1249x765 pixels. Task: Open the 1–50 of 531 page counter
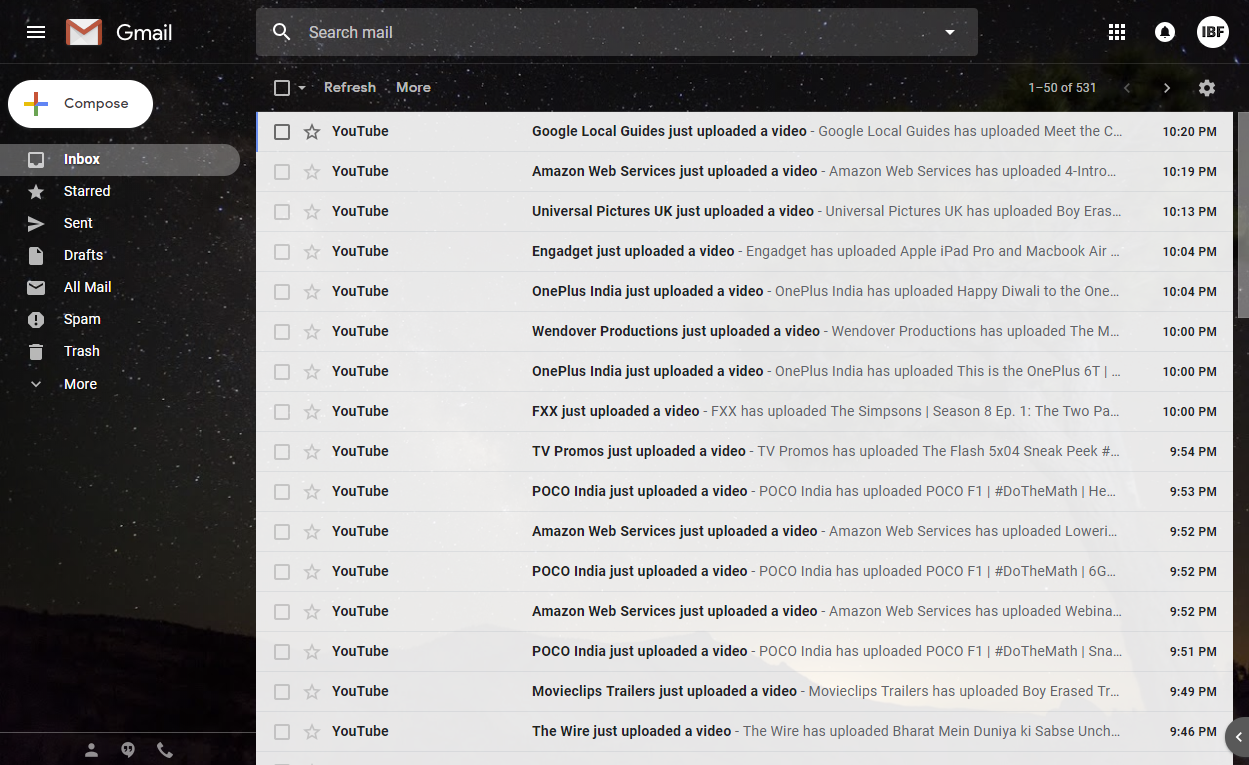[1062, 88]
